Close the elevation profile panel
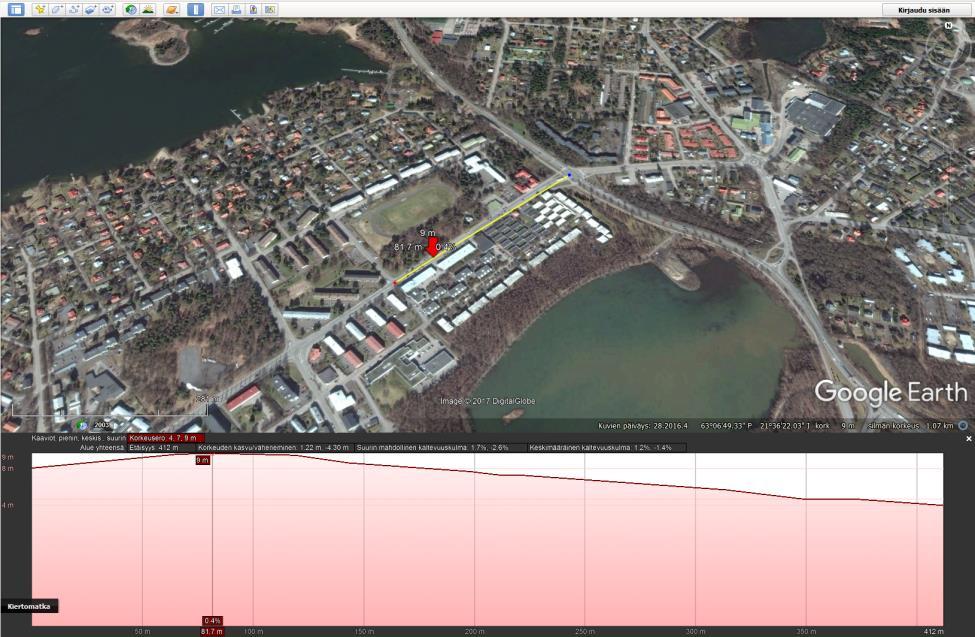This screenshot has height=637, width=975. coord(968,439)
